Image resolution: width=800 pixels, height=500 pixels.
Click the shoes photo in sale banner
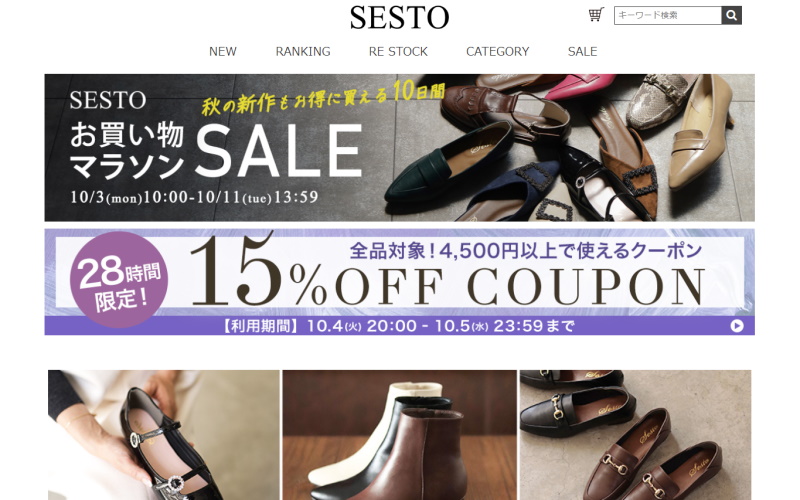pyautogui.click(x=566, y=147)
